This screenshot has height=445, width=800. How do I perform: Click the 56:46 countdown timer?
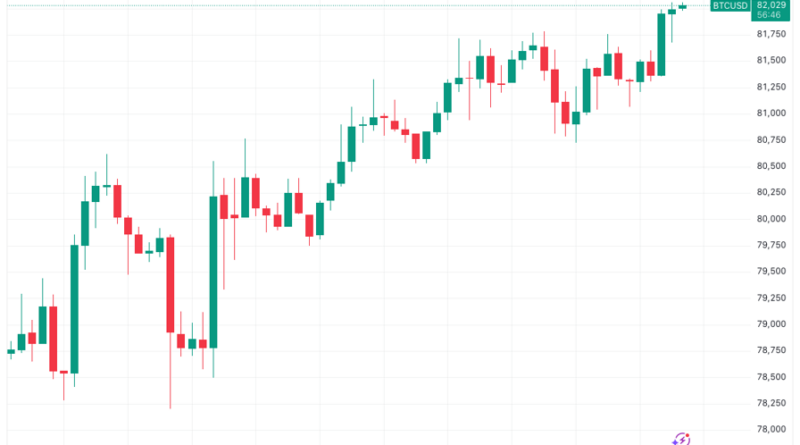pos(769,15)
